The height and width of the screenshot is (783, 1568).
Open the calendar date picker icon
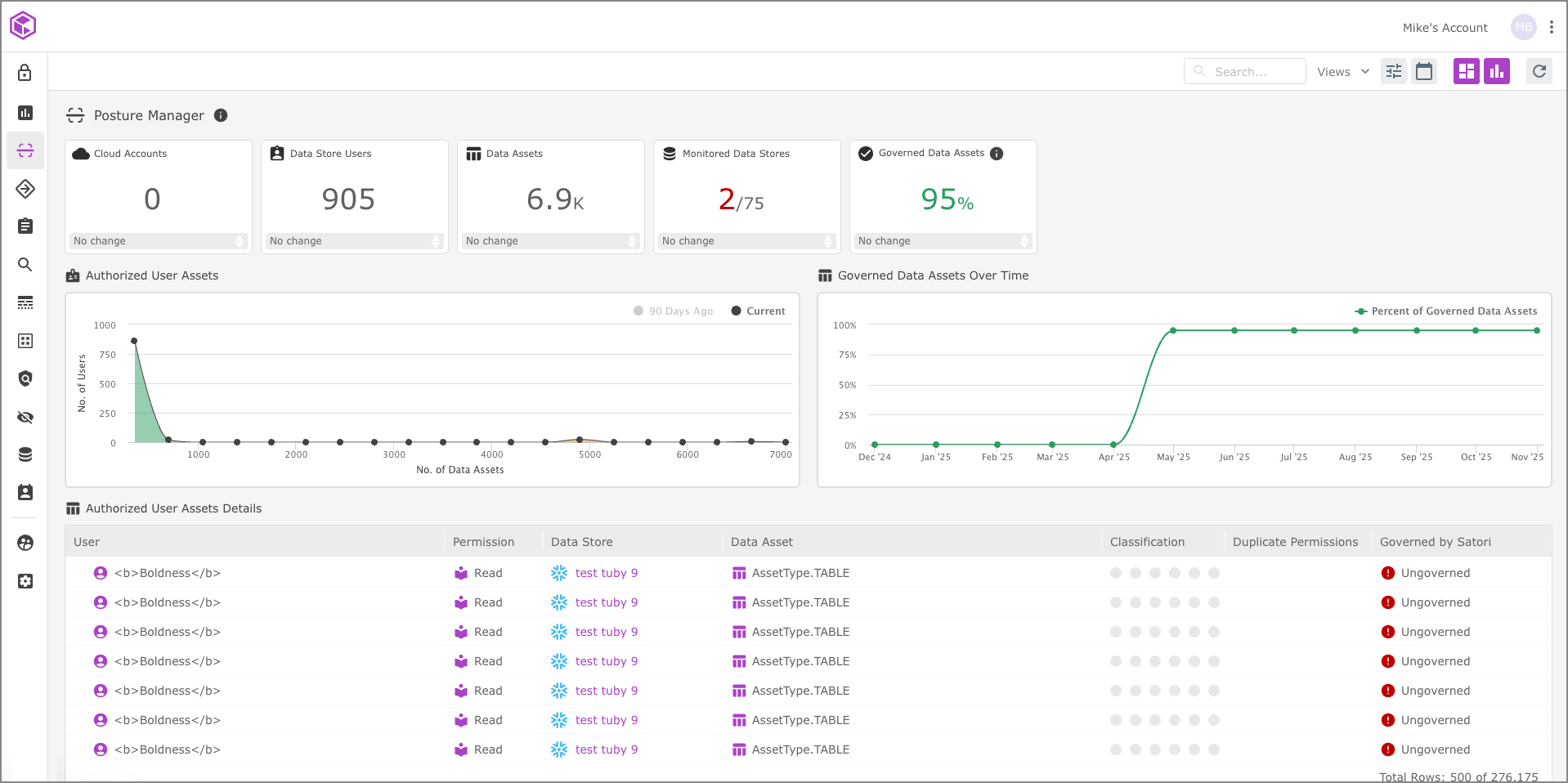[x=1424, y=72]
